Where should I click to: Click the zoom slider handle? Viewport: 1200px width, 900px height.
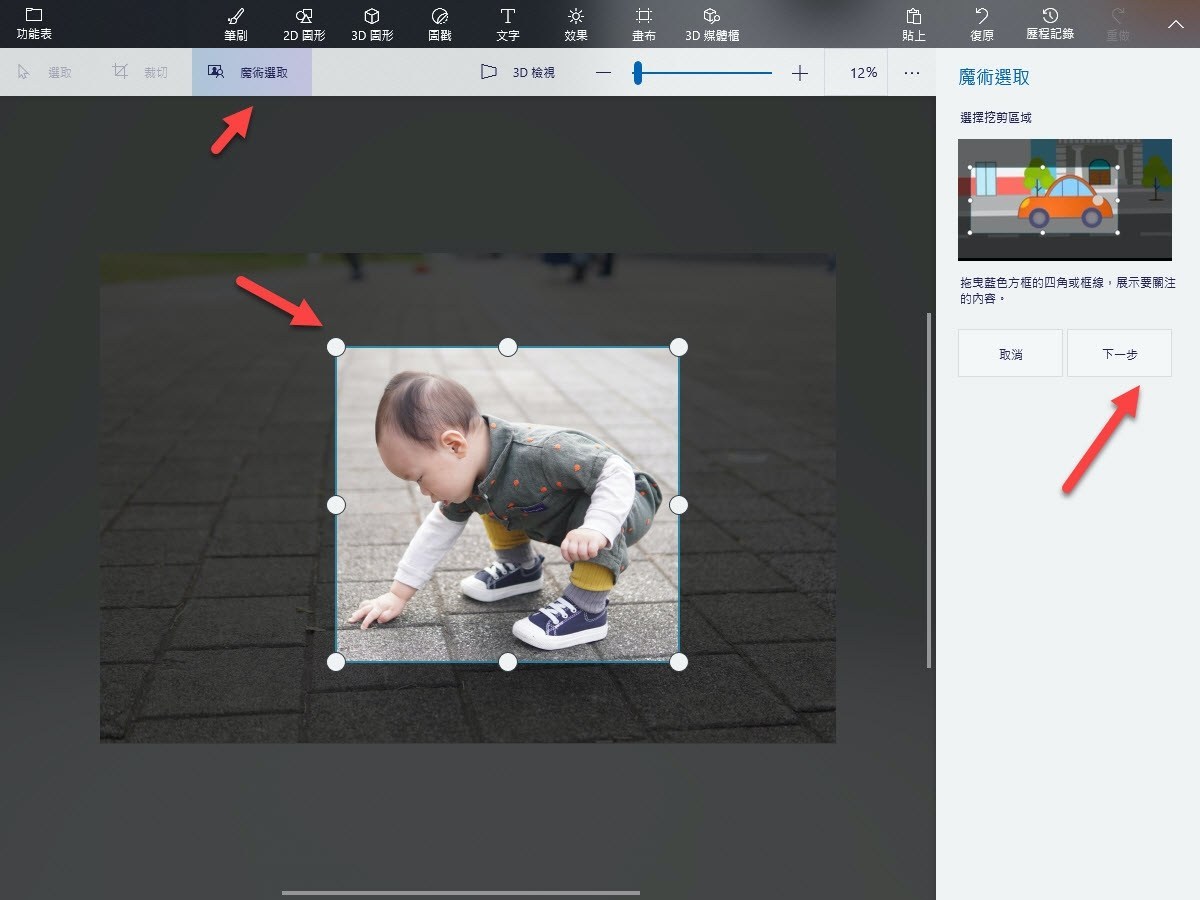tap(637, 72)
